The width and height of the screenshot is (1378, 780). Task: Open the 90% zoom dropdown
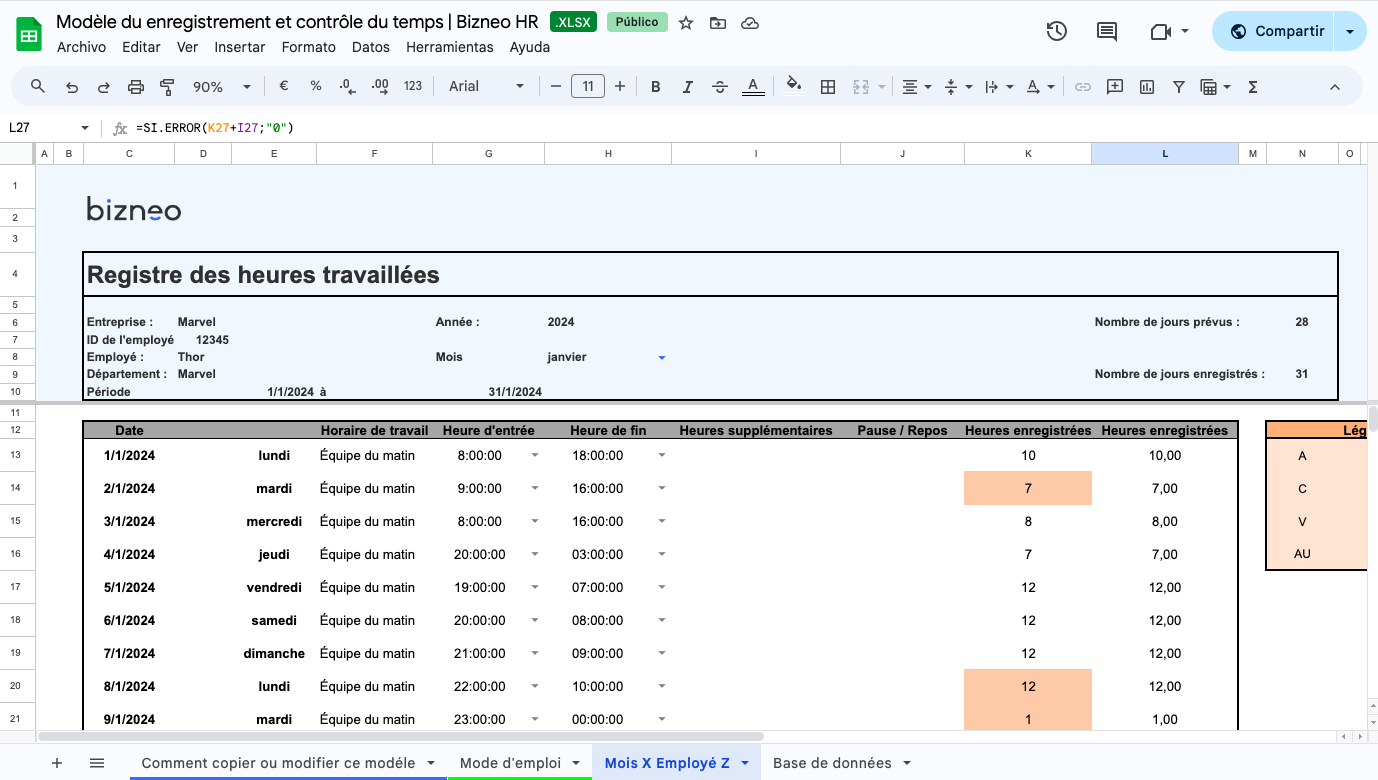pos(216,87)
